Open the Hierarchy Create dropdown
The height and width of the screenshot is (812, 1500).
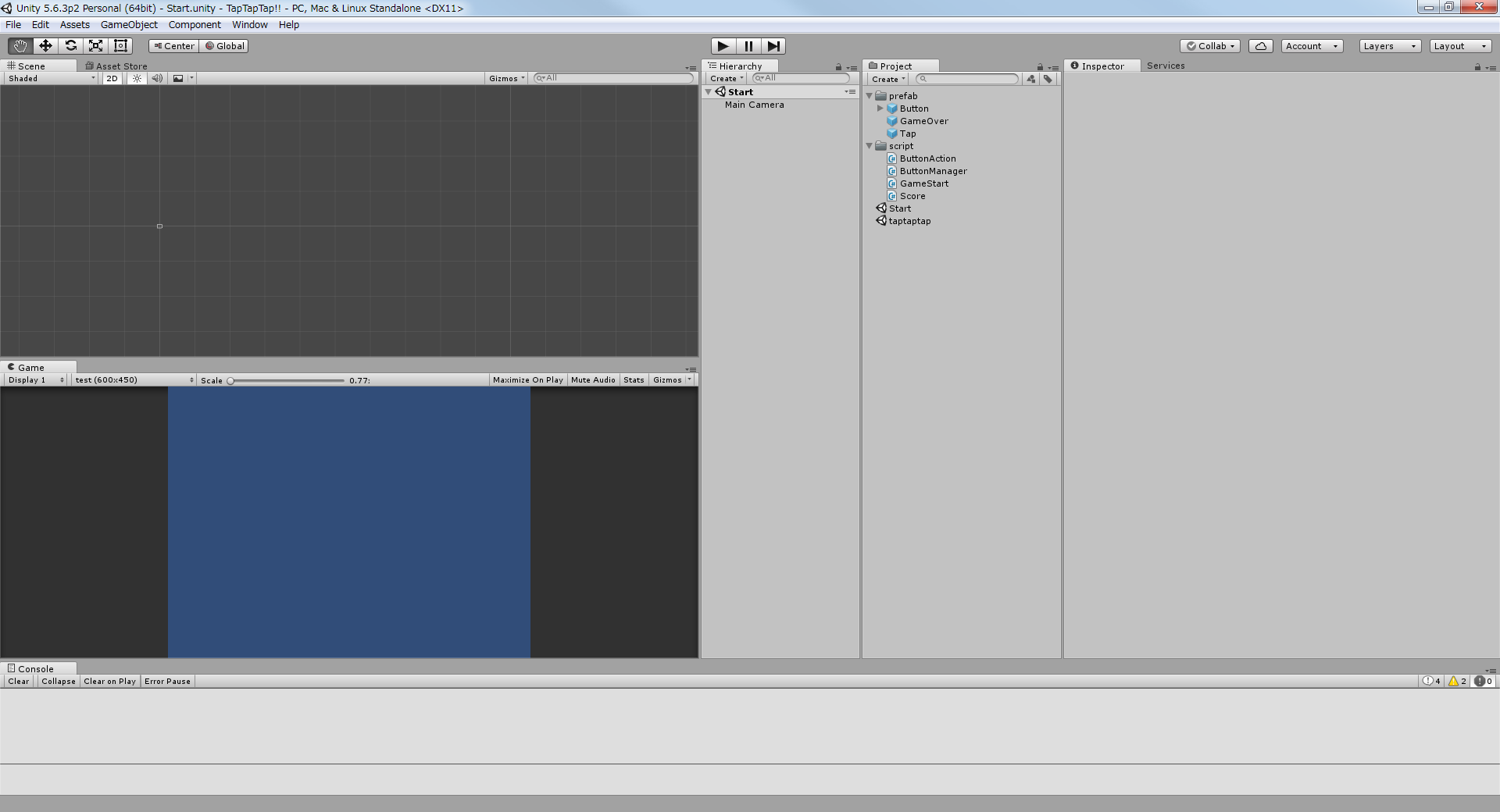pyautogui.click(x=726, y=78)
